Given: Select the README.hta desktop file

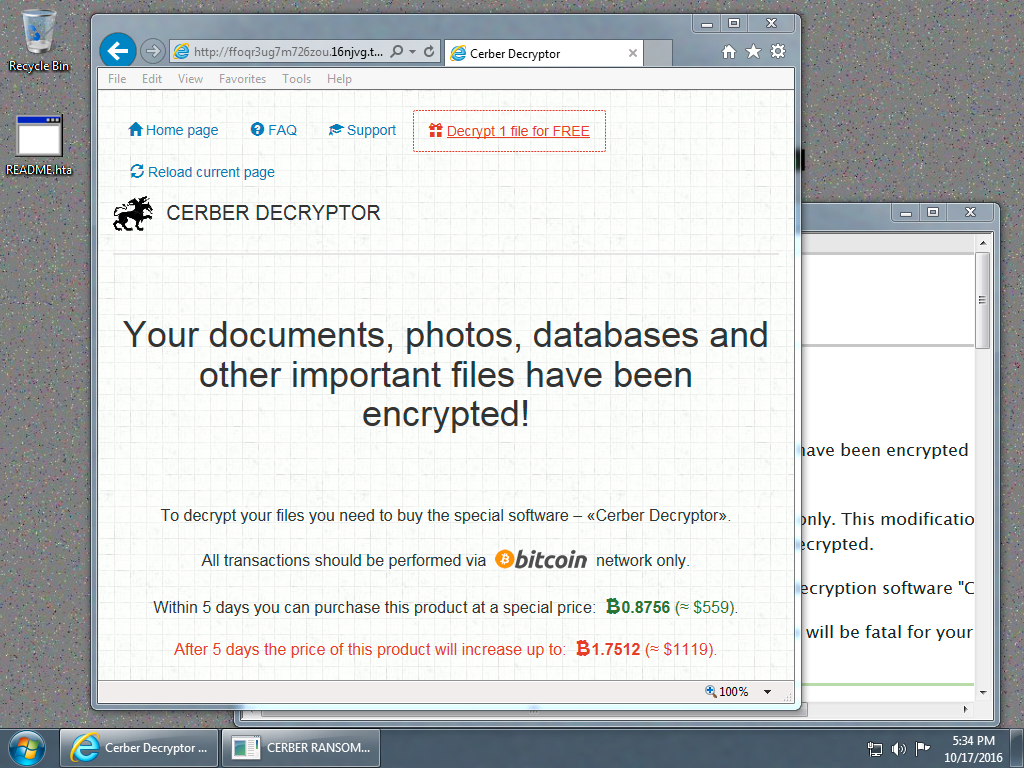Looking at the screenshot, I should pyautogui.click(x=39, y=146).
